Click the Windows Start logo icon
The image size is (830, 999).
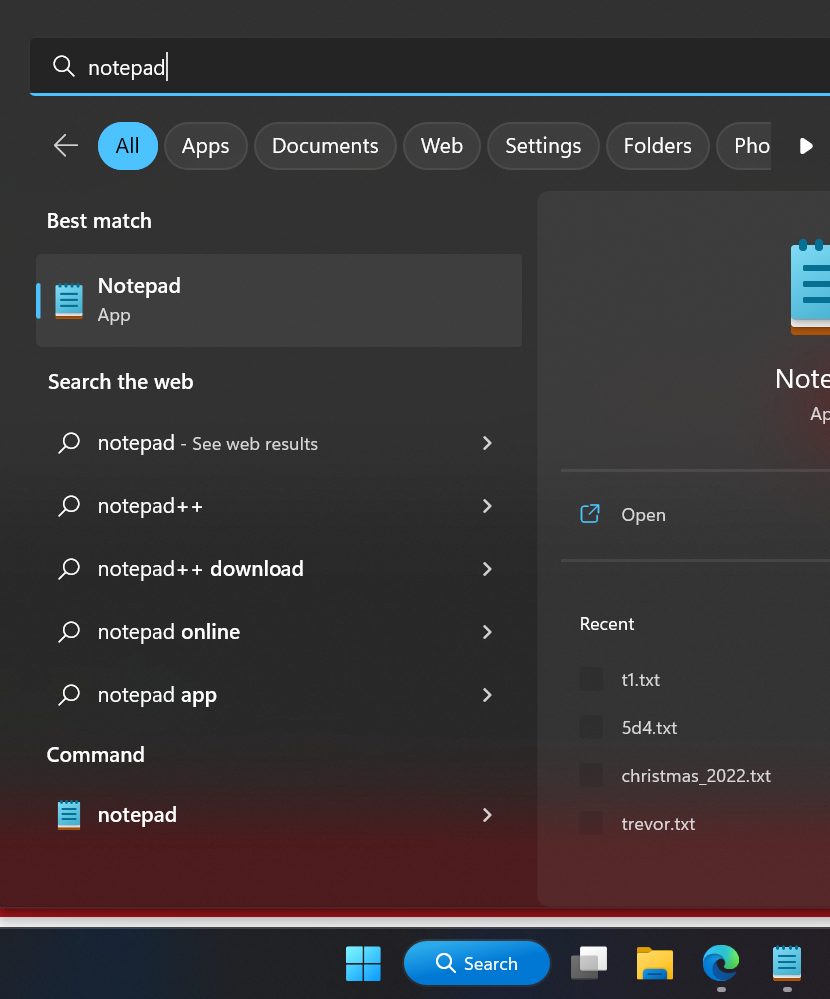click(x=363, y=964)
